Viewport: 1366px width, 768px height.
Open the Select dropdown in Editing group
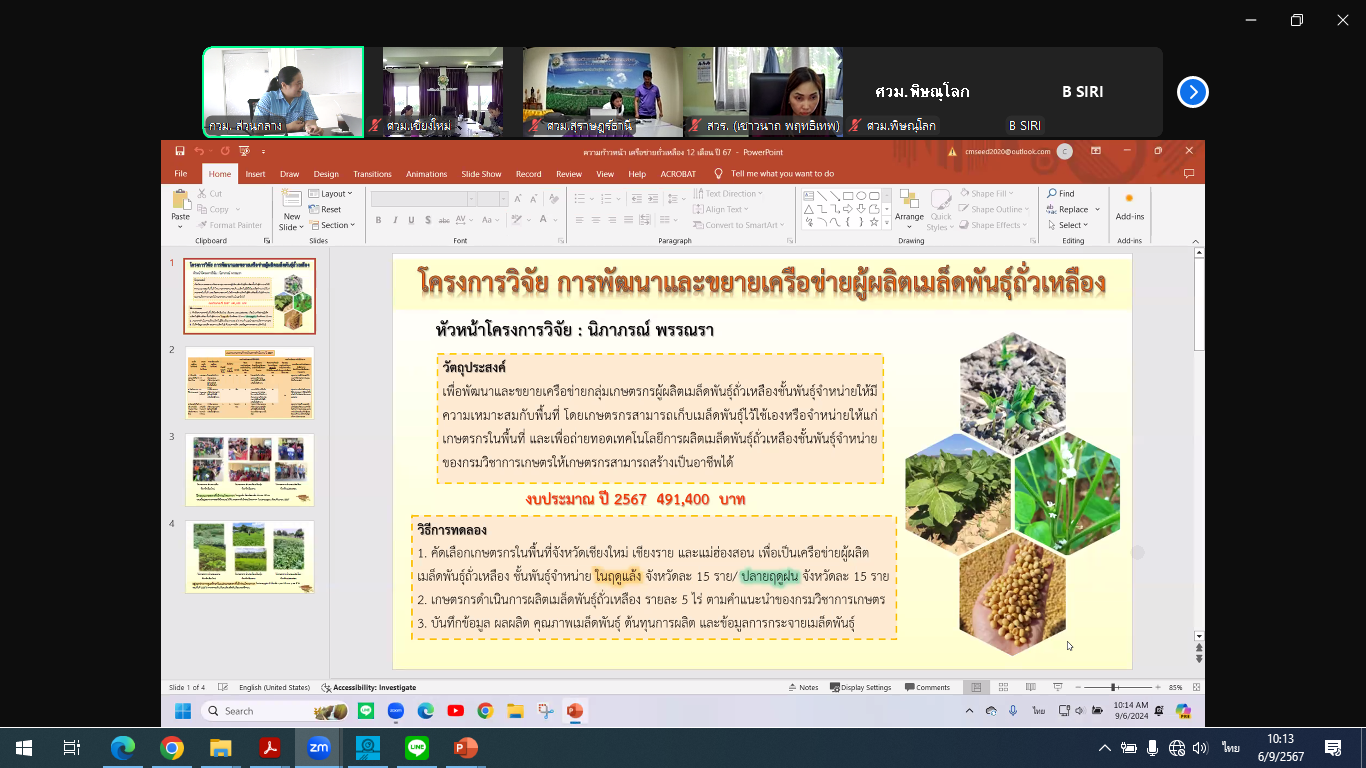tap(1067, 225)
